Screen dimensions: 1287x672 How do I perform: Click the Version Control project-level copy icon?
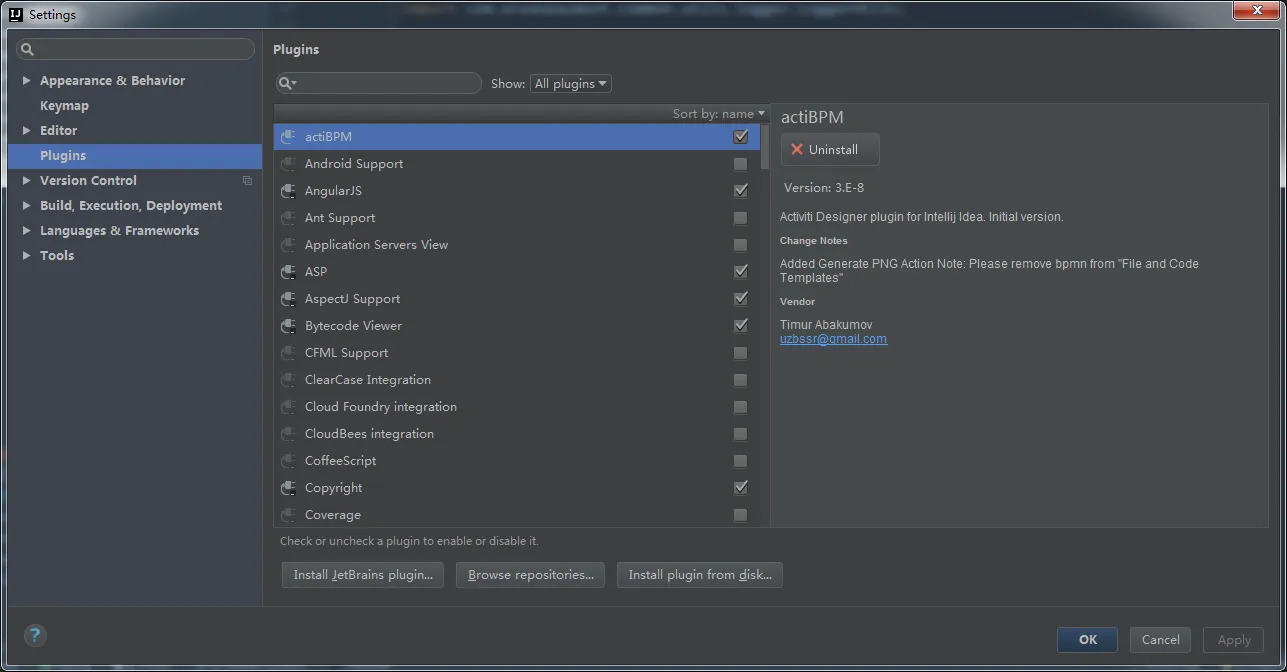[x=248, y=181]
